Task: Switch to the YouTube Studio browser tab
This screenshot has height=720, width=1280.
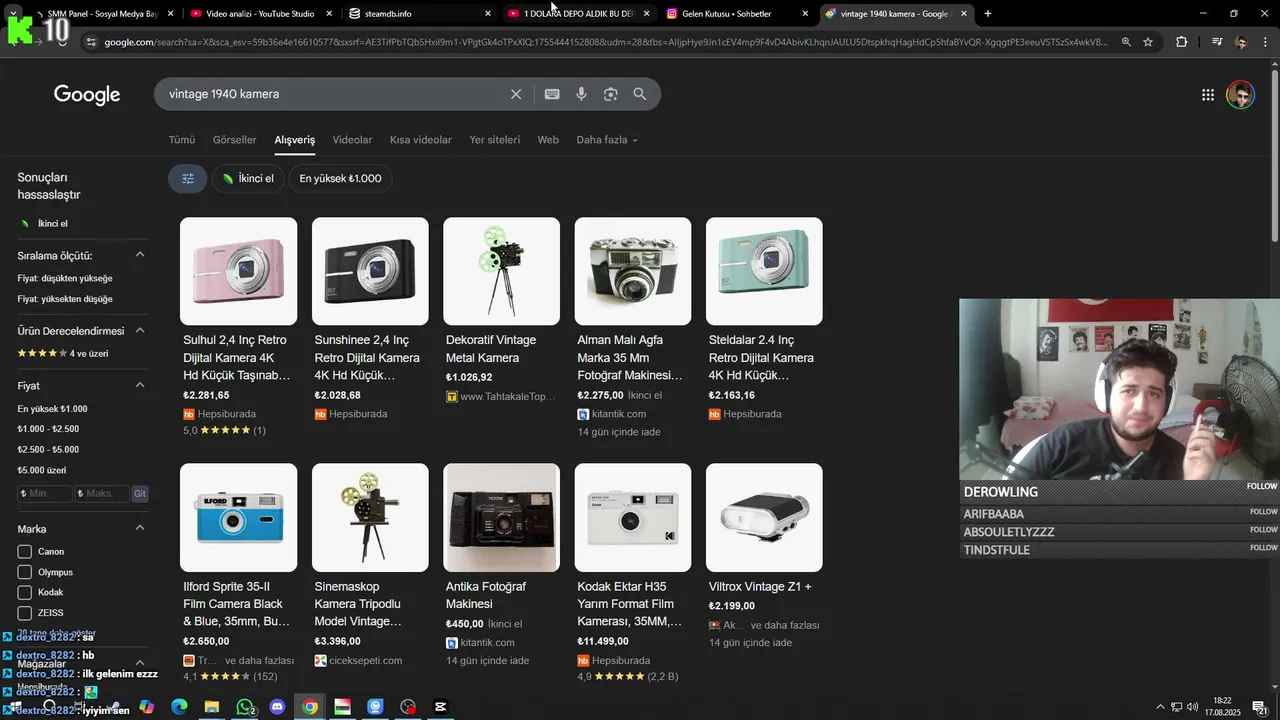Action: 260,14
